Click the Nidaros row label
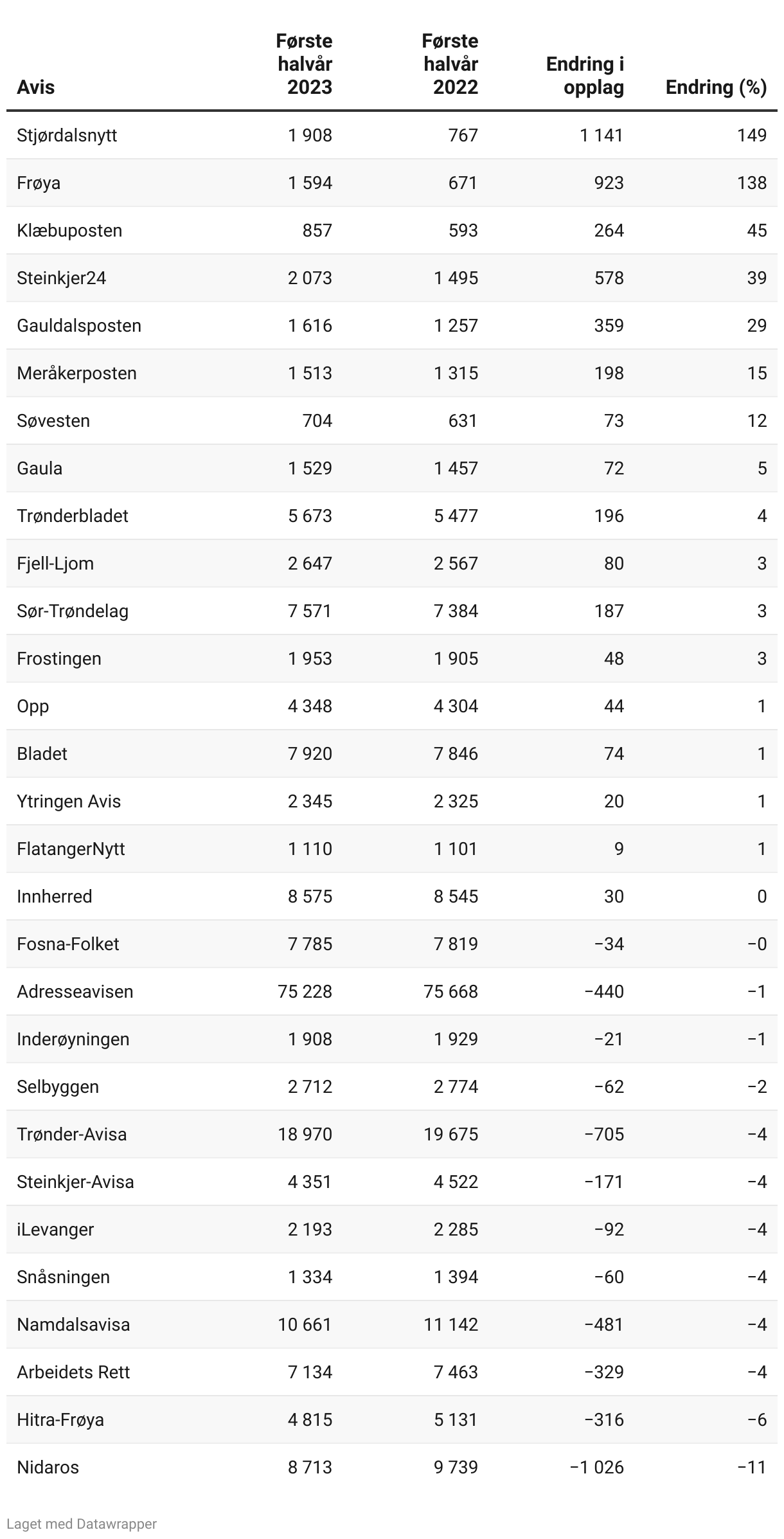784x1539 pixels. coord(48,1468)
